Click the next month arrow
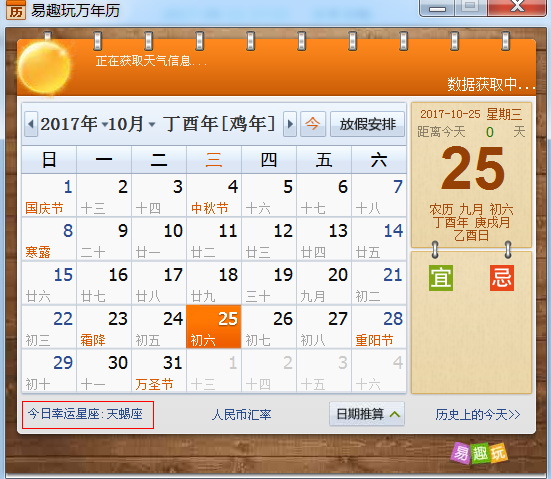 pyautogui.click(x=290, y=124)
